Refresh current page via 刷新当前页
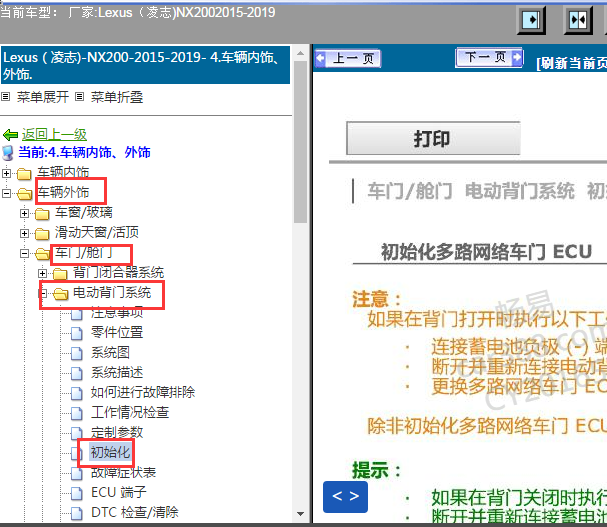The width and height of the screenshot is (607, 527). [571, 63]
